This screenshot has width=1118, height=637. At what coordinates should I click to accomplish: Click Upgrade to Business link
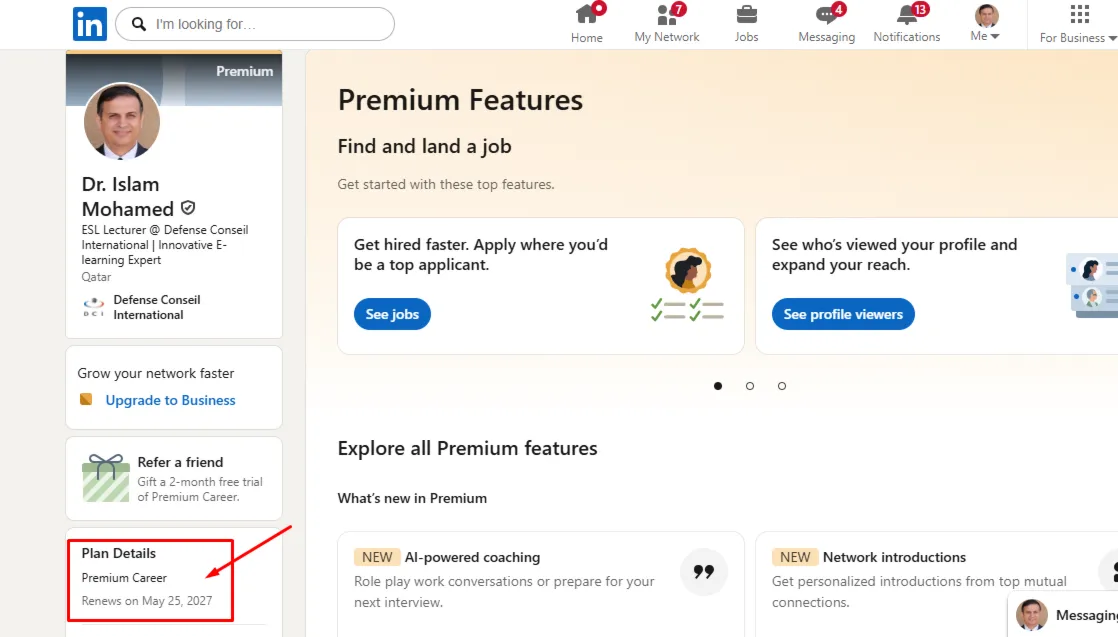(170, 400)
